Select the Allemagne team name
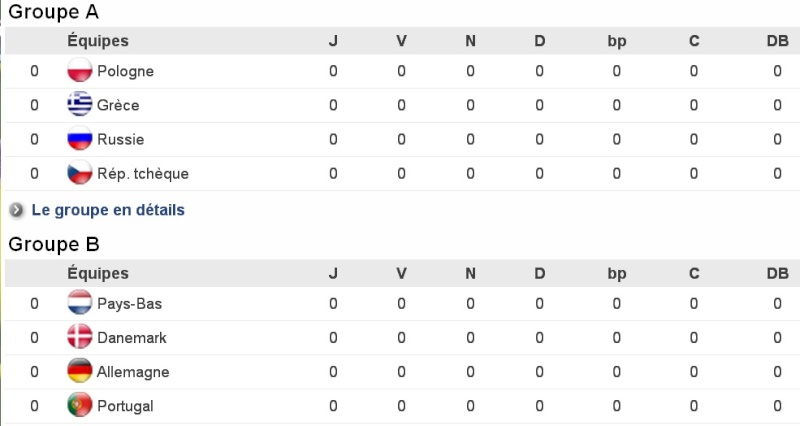Viewport: 800px width, 426px height. 133,372
